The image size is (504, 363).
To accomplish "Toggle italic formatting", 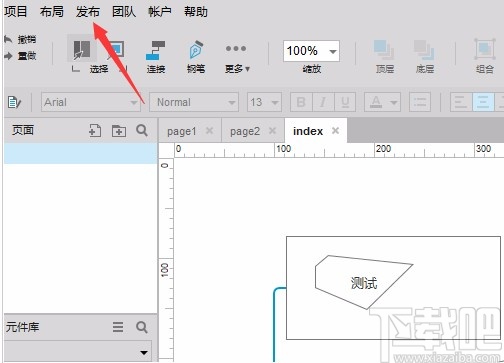I will click(x=323, y=102).
